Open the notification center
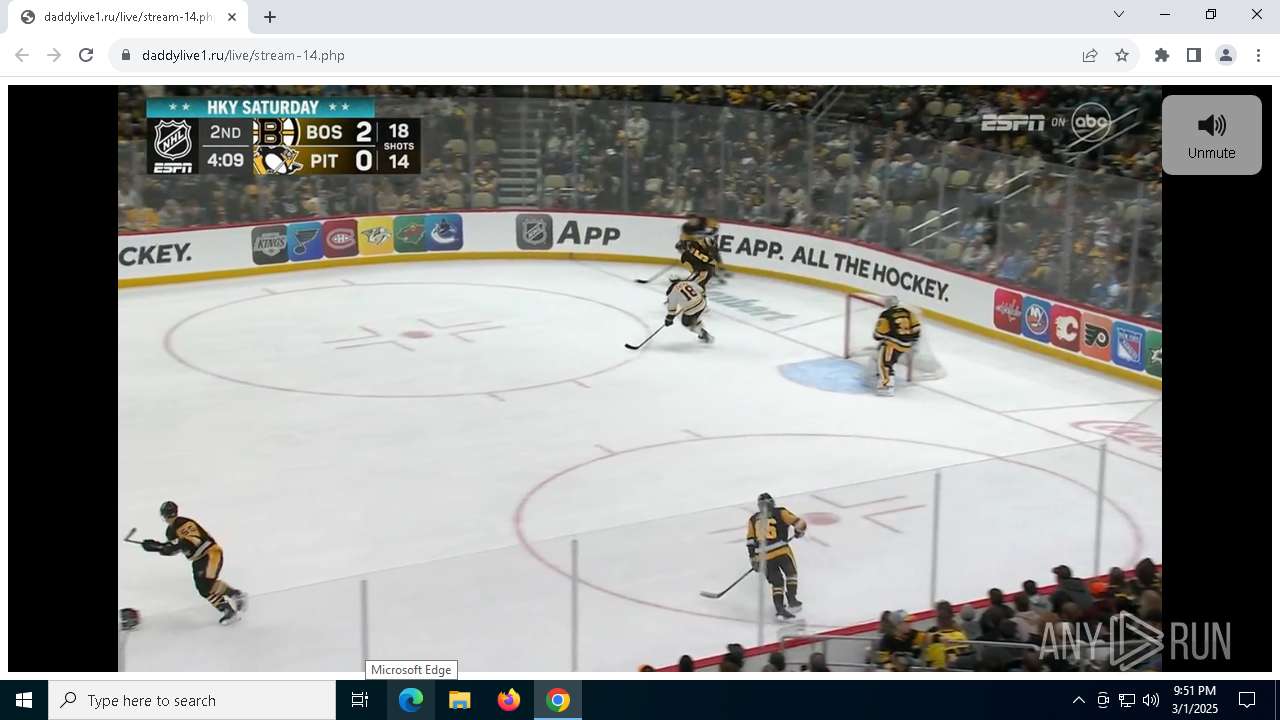Screen dimensions: 1280x720 coord(1247,700)
